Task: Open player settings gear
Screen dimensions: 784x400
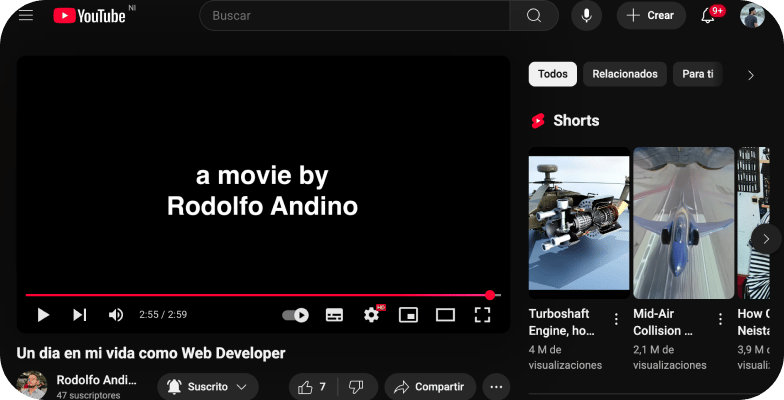Action: pyautogui.click(x=371, y=315)
